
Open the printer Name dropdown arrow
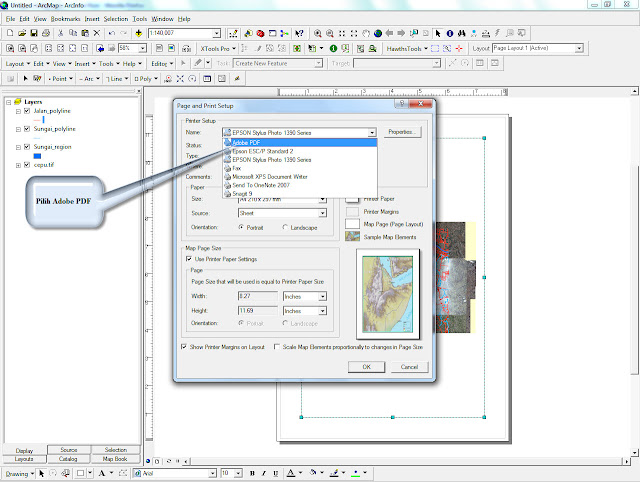pyautogui.click(x=372, y=133)
